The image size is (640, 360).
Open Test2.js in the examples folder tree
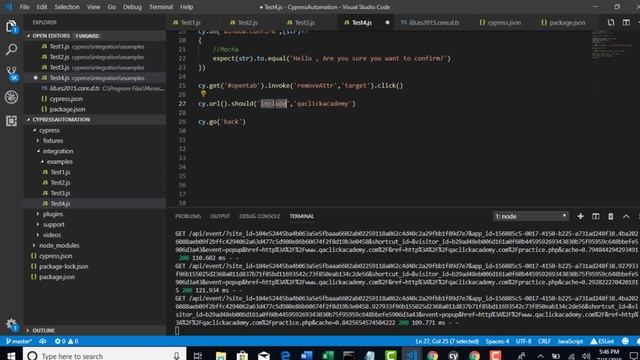(x=60, y=182)
